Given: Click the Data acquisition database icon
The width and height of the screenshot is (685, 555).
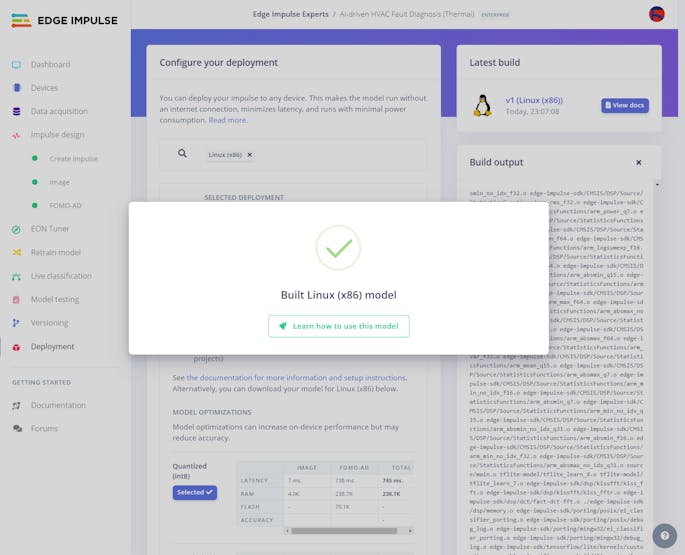Looking at the screenshot, I should [x=16, y=111].
